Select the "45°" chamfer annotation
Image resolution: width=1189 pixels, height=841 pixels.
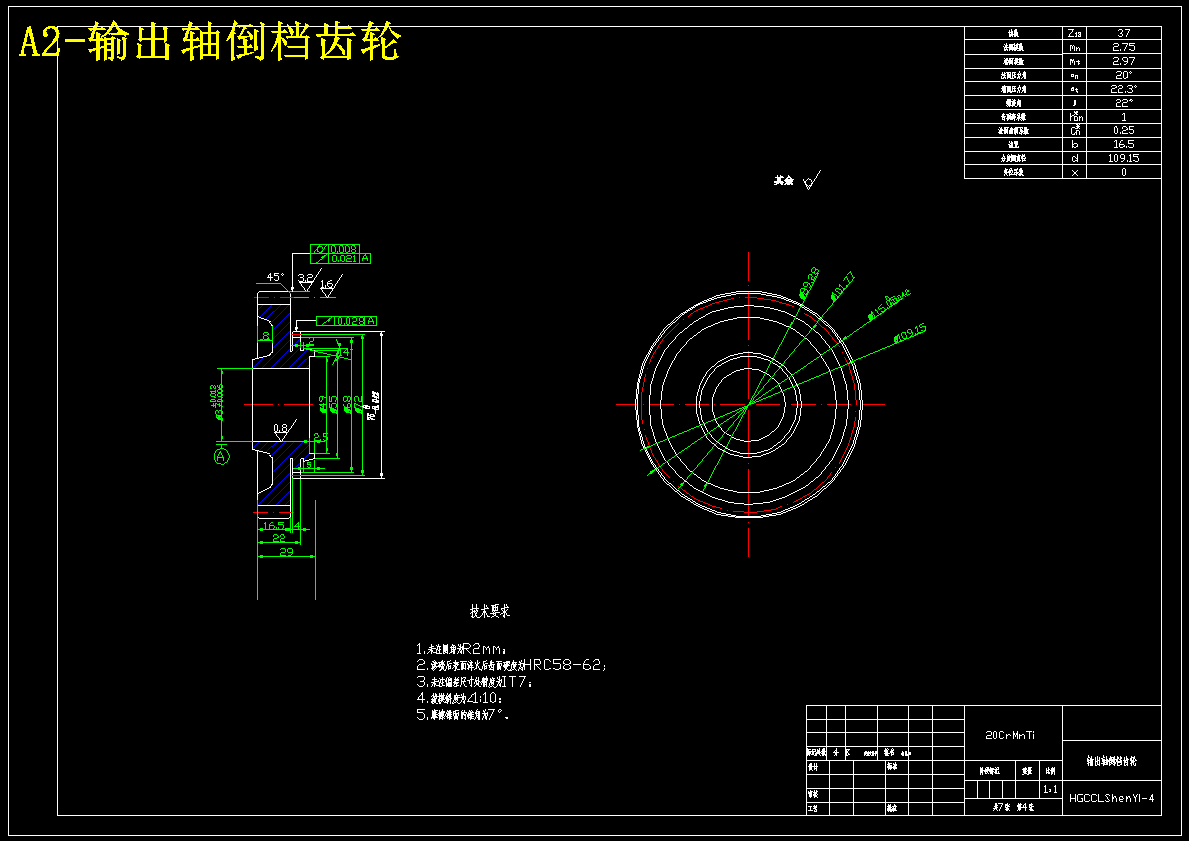point(275,277)
